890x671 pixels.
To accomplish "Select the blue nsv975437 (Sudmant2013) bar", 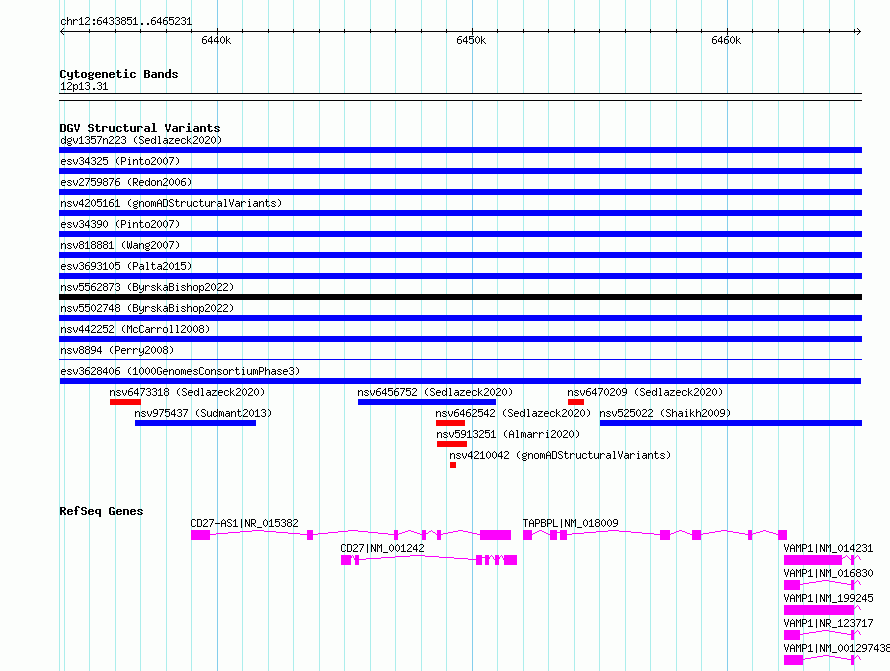I will [195, 423].
